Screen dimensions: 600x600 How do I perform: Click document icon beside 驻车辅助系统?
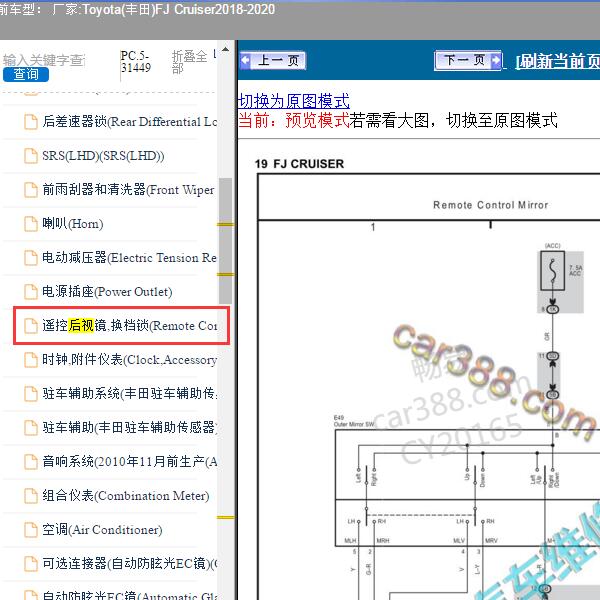(x=31, y=394)
